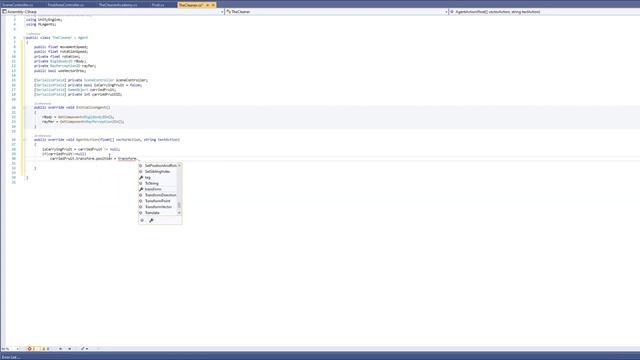Choose SetPositionAndRotation in autocomplete list
The width and height of the screenshot is (640, 360).
click(x=158, y=166)
